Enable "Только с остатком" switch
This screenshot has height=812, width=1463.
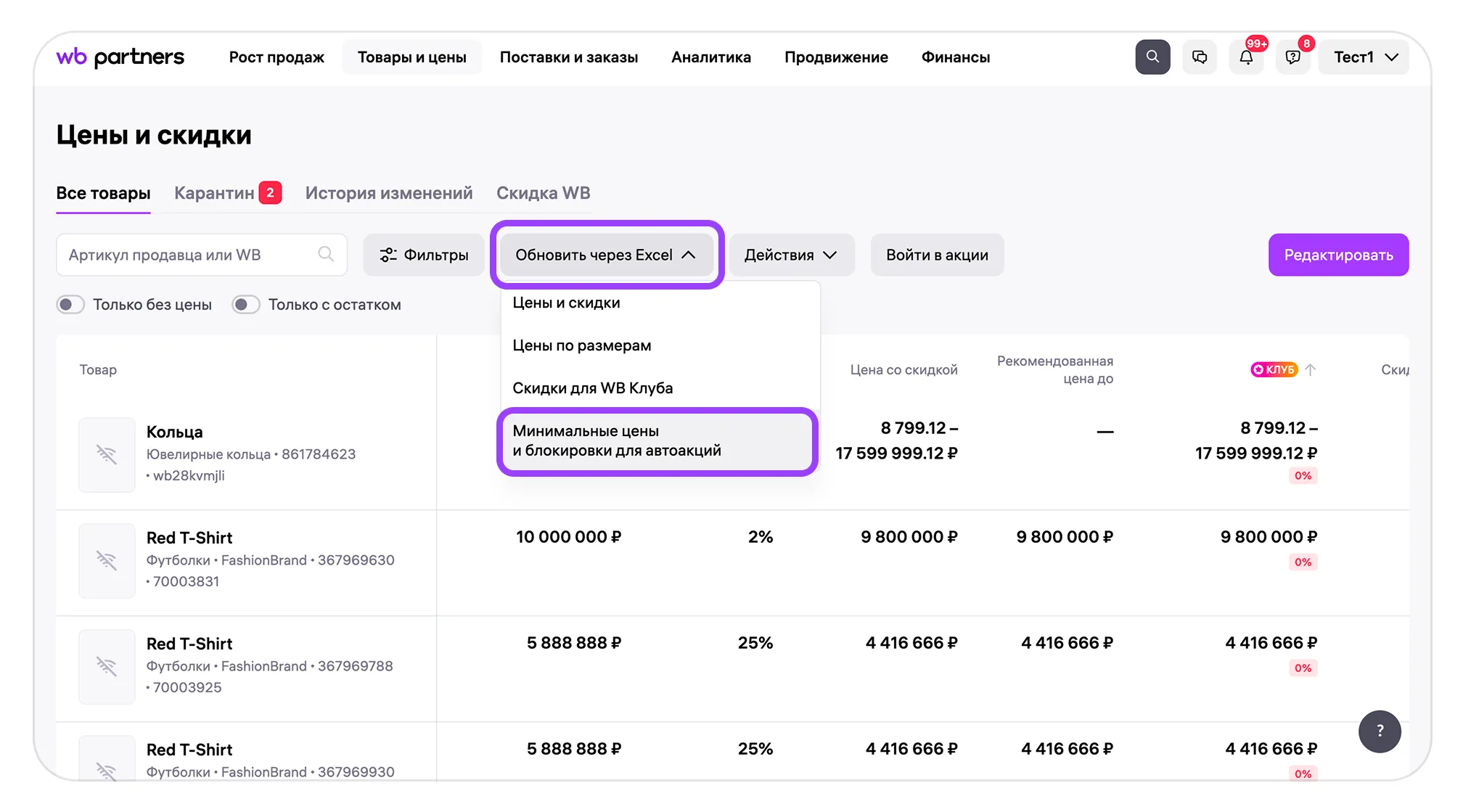pos(246,305)
